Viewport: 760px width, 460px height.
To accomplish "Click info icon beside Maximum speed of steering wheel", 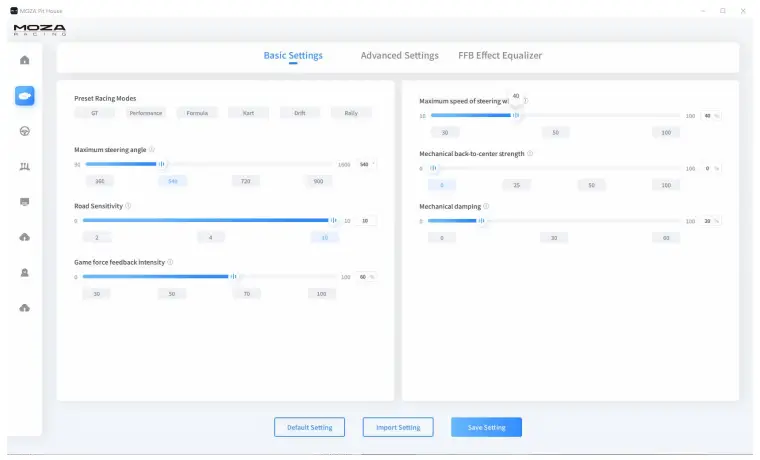I will click(x=525, y=101).
